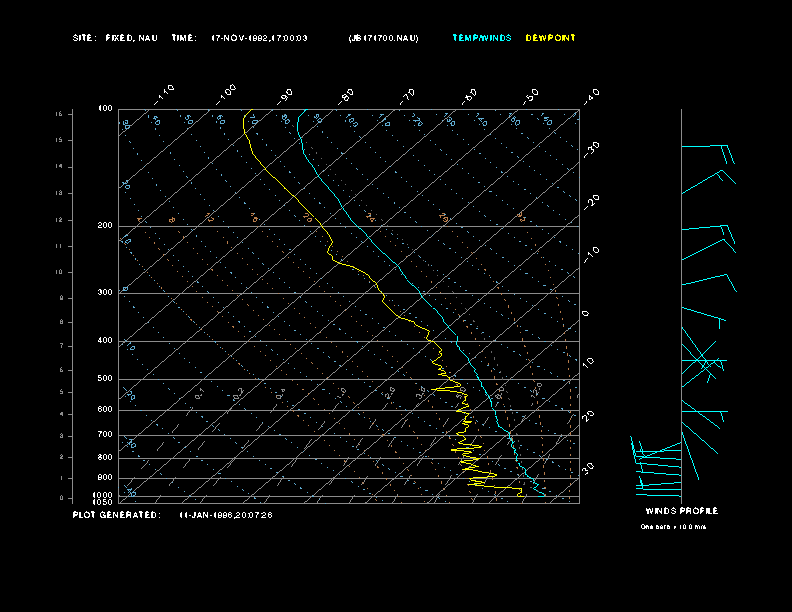Click the 700 pressure level label
This screenshot has height=612, width=792.
tap(105, 435)
